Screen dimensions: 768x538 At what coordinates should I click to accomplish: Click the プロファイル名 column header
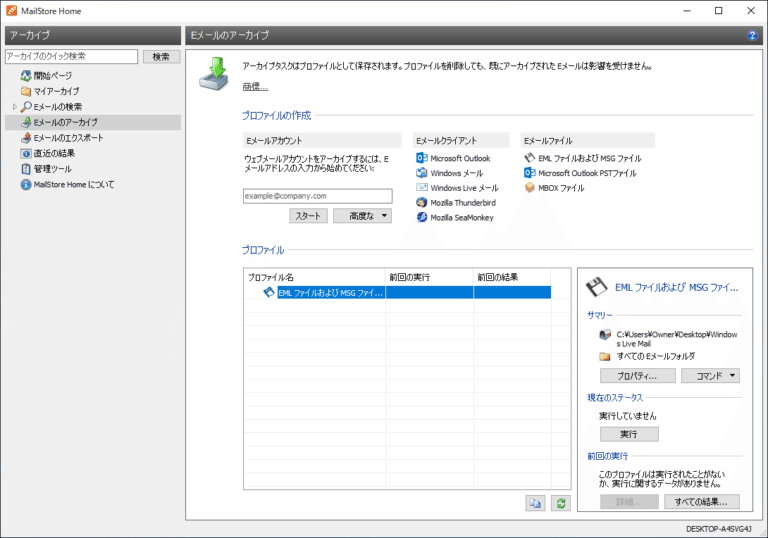(x=314, y=277)
